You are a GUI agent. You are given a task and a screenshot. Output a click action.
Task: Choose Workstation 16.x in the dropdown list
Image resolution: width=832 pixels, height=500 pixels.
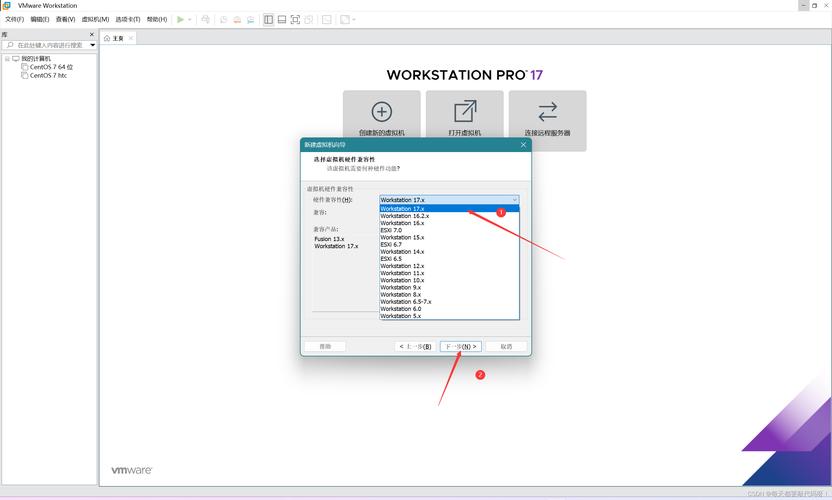449,223
